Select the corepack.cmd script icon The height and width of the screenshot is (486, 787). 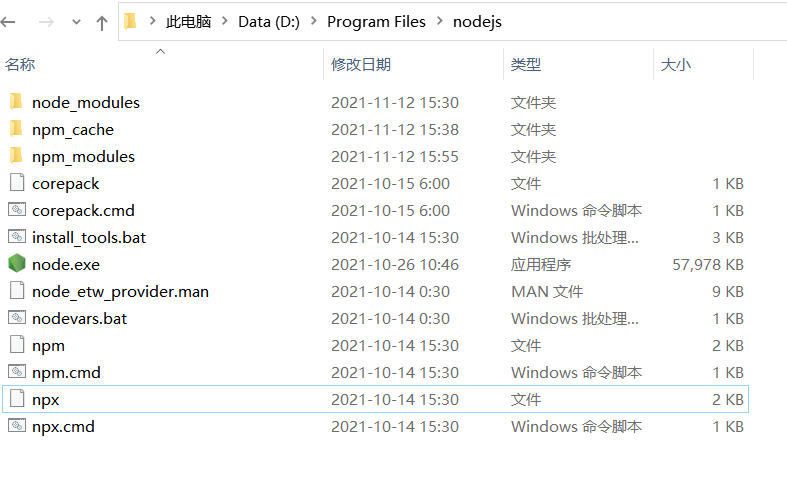click(x=17, y=209)
